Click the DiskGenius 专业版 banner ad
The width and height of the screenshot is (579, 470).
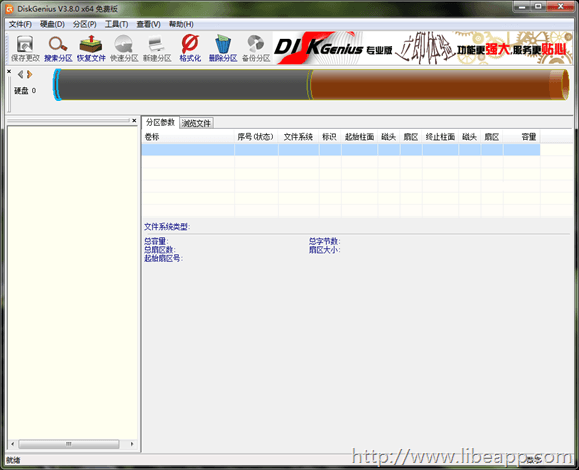pos(422,48)
